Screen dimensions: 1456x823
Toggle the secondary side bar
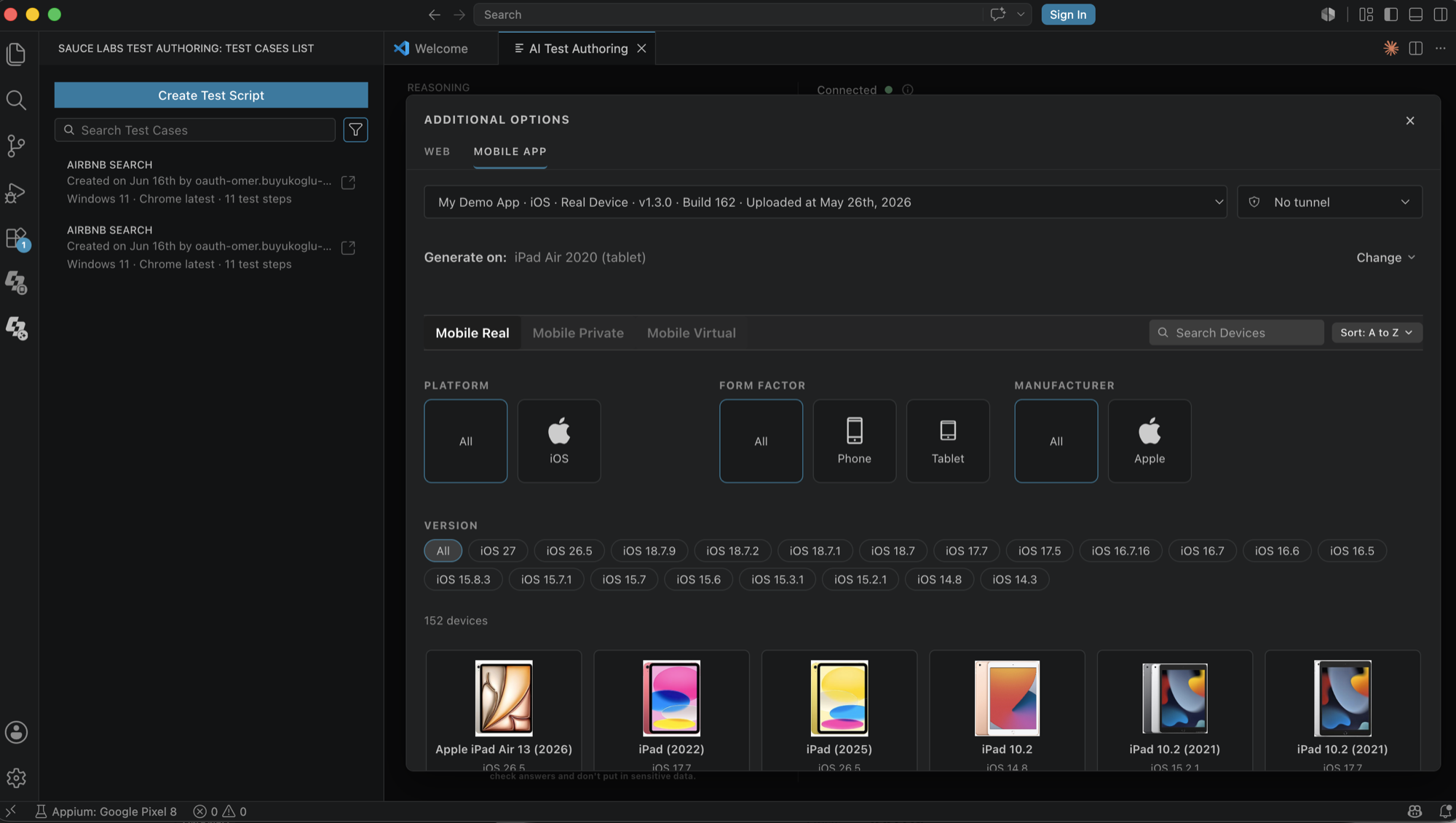1441,15
